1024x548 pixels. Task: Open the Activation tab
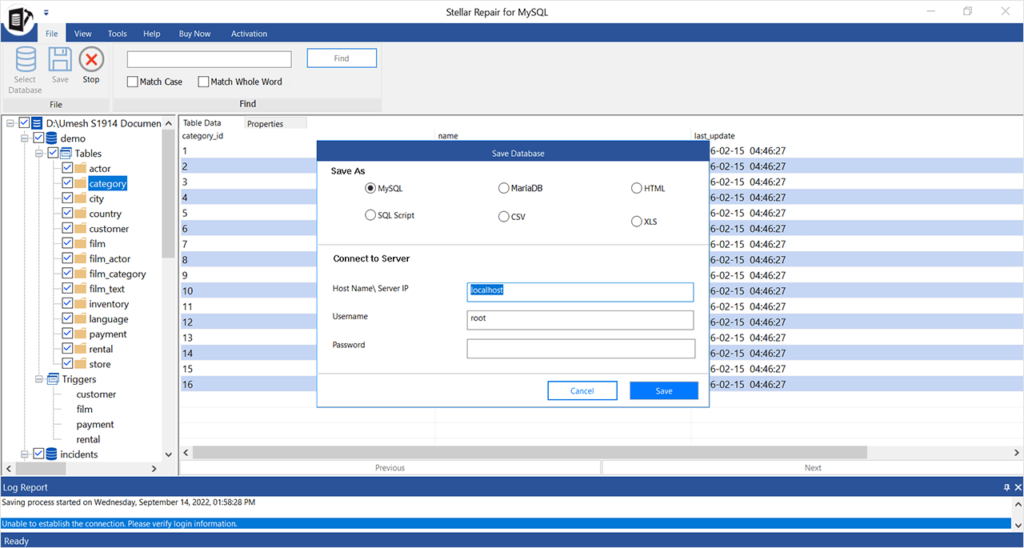point(249,34)
